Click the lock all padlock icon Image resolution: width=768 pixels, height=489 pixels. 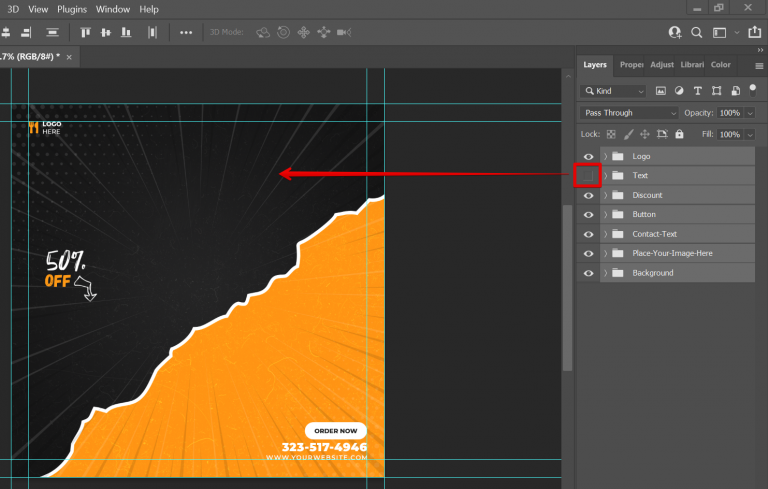[679, 134]
